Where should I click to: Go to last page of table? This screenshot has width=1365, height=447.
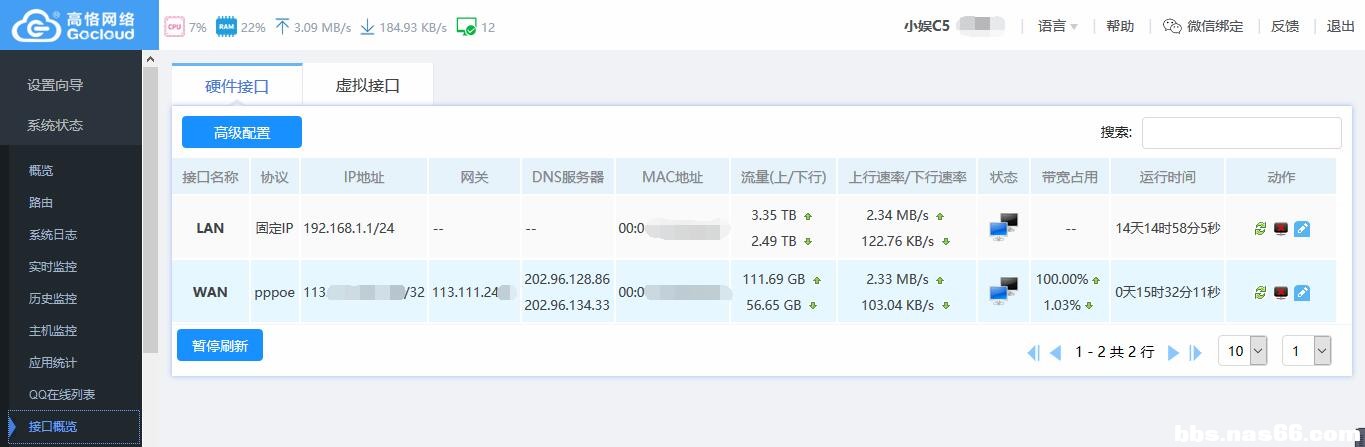point(1195,352)
